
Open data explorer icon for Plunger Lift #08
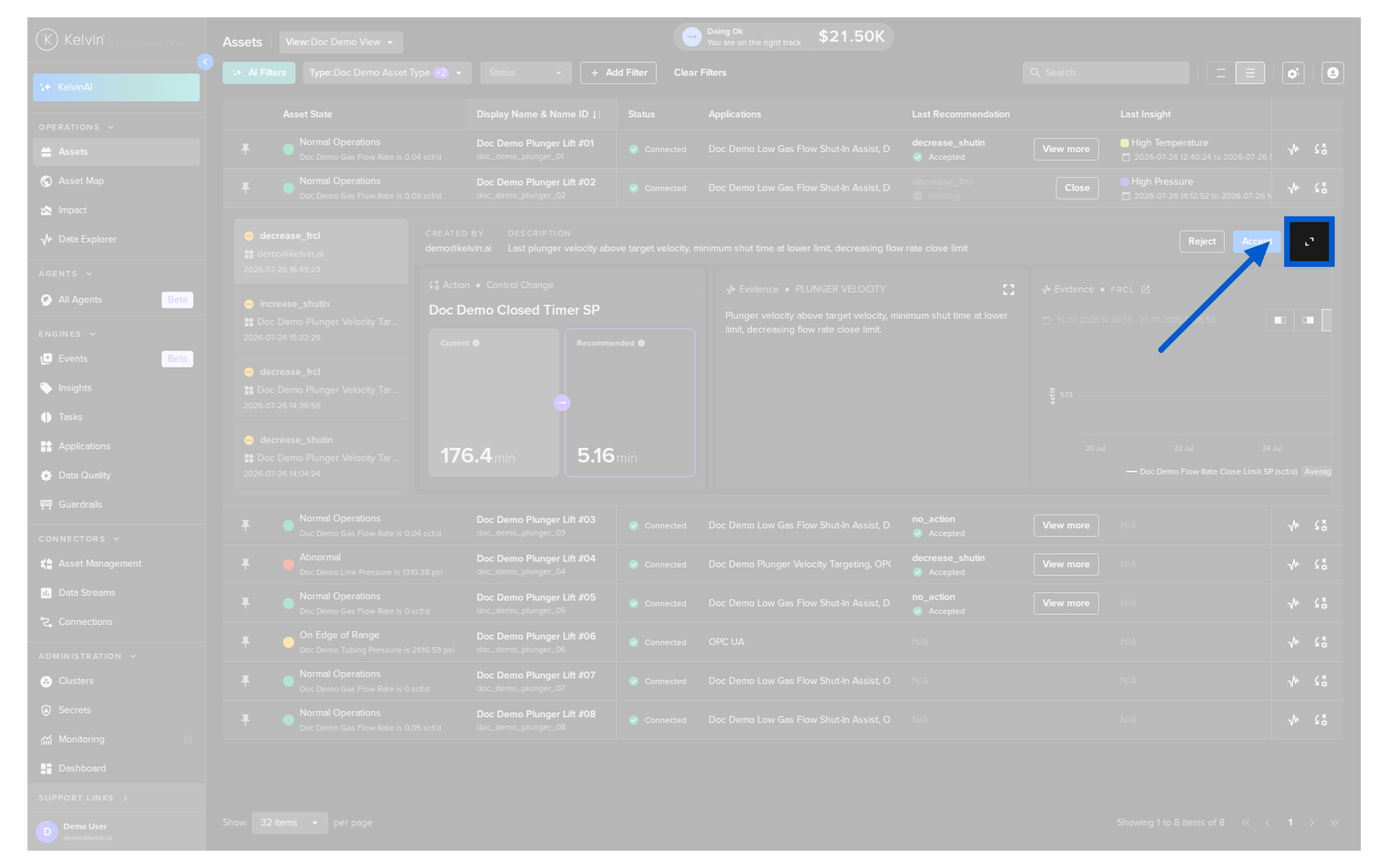point(1294,720)
